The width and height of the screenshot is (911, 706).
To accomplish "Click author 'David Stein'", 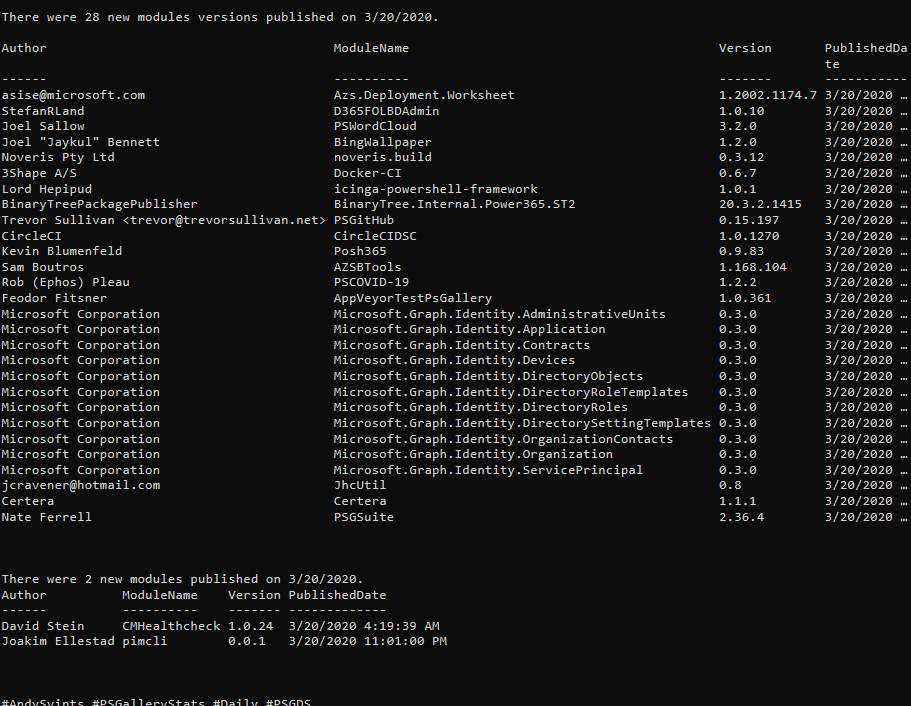I will click(43, 626).
